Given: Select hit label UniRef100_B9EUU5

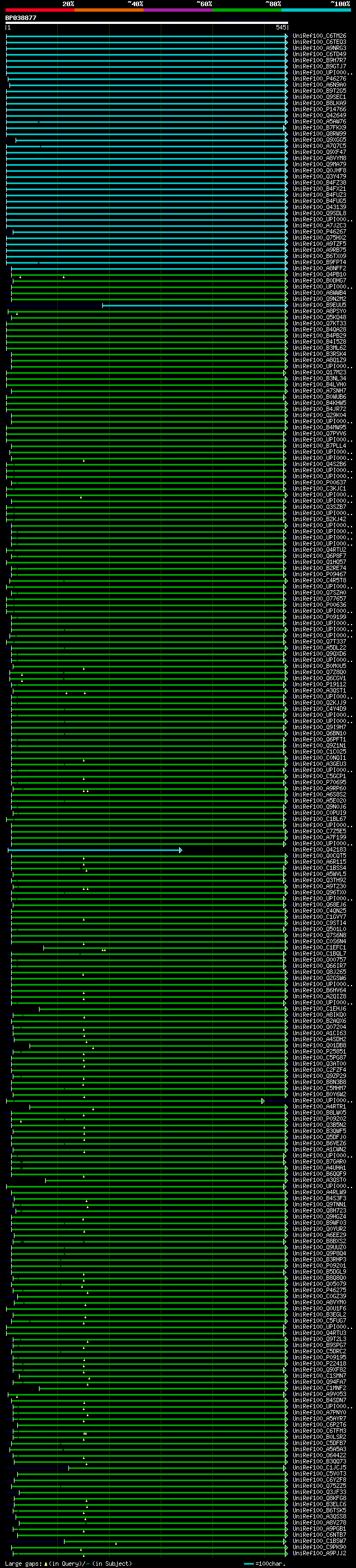Looking at the screenshot, I should click(x=319, y=305).
